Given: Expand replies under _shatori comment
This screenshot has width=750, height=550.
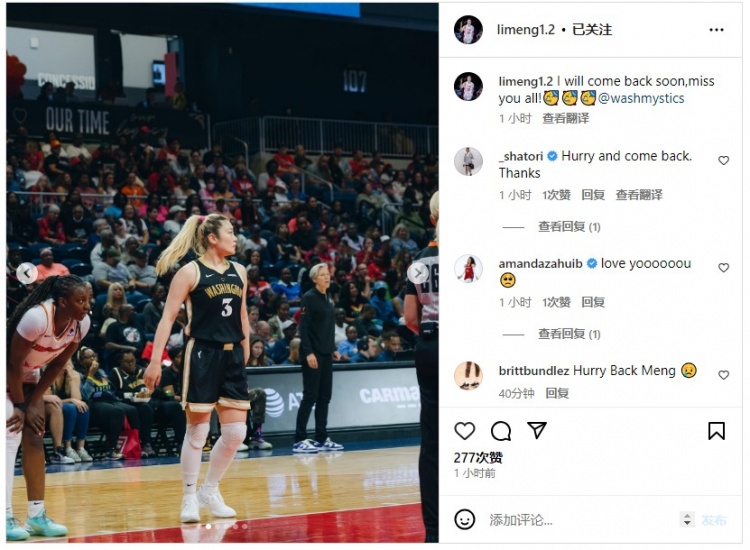Looking at the screenshot, I should [569, 227].
